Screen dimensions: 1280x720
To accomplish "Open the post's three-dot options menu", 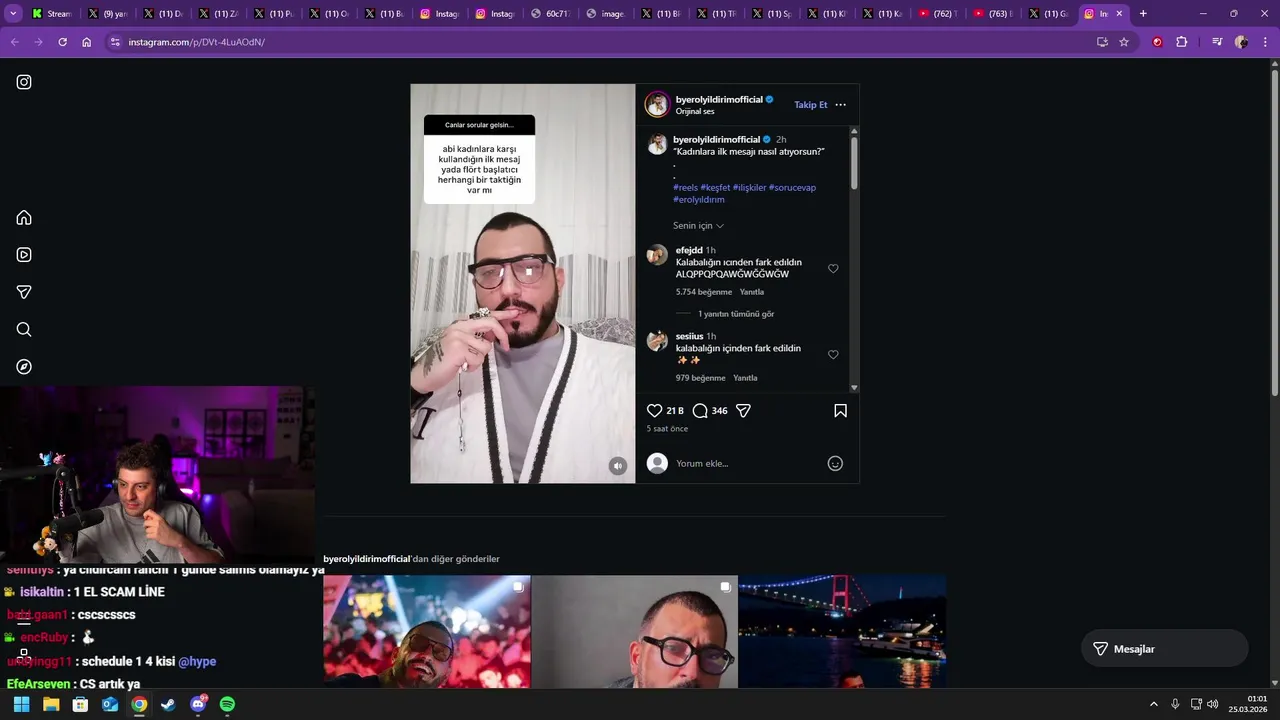I will click(x=840, y=105).
